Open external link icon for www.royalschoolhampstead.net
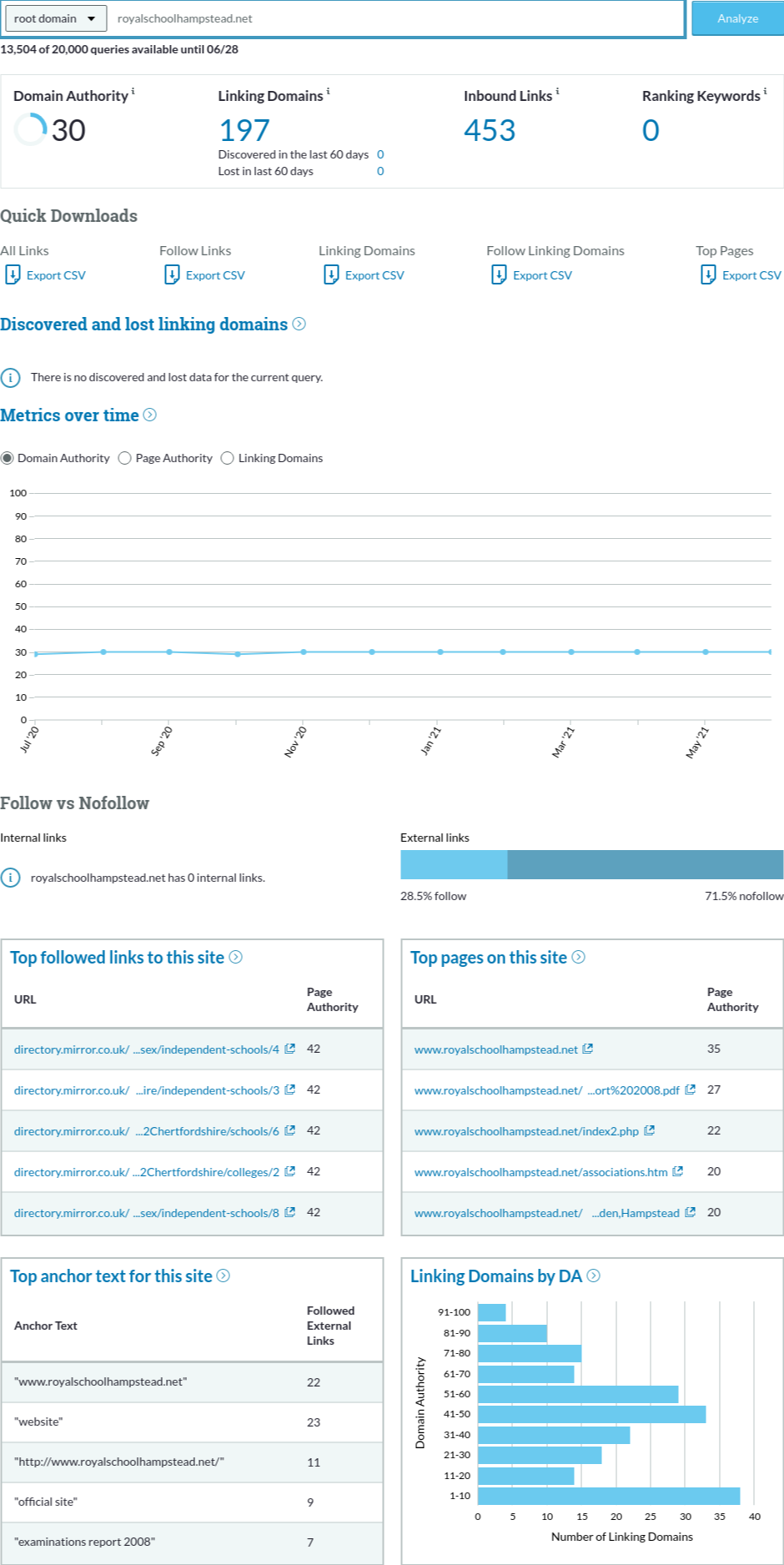Viewport: 784px width, 1565px height. pyautogui.click(x=588, y=1049)
